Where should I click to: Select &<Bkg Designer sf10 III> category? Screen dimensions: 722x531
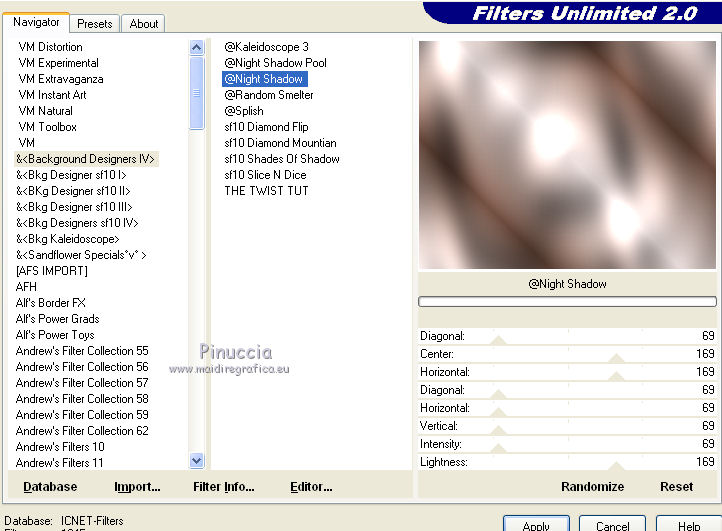coord(74,207)
